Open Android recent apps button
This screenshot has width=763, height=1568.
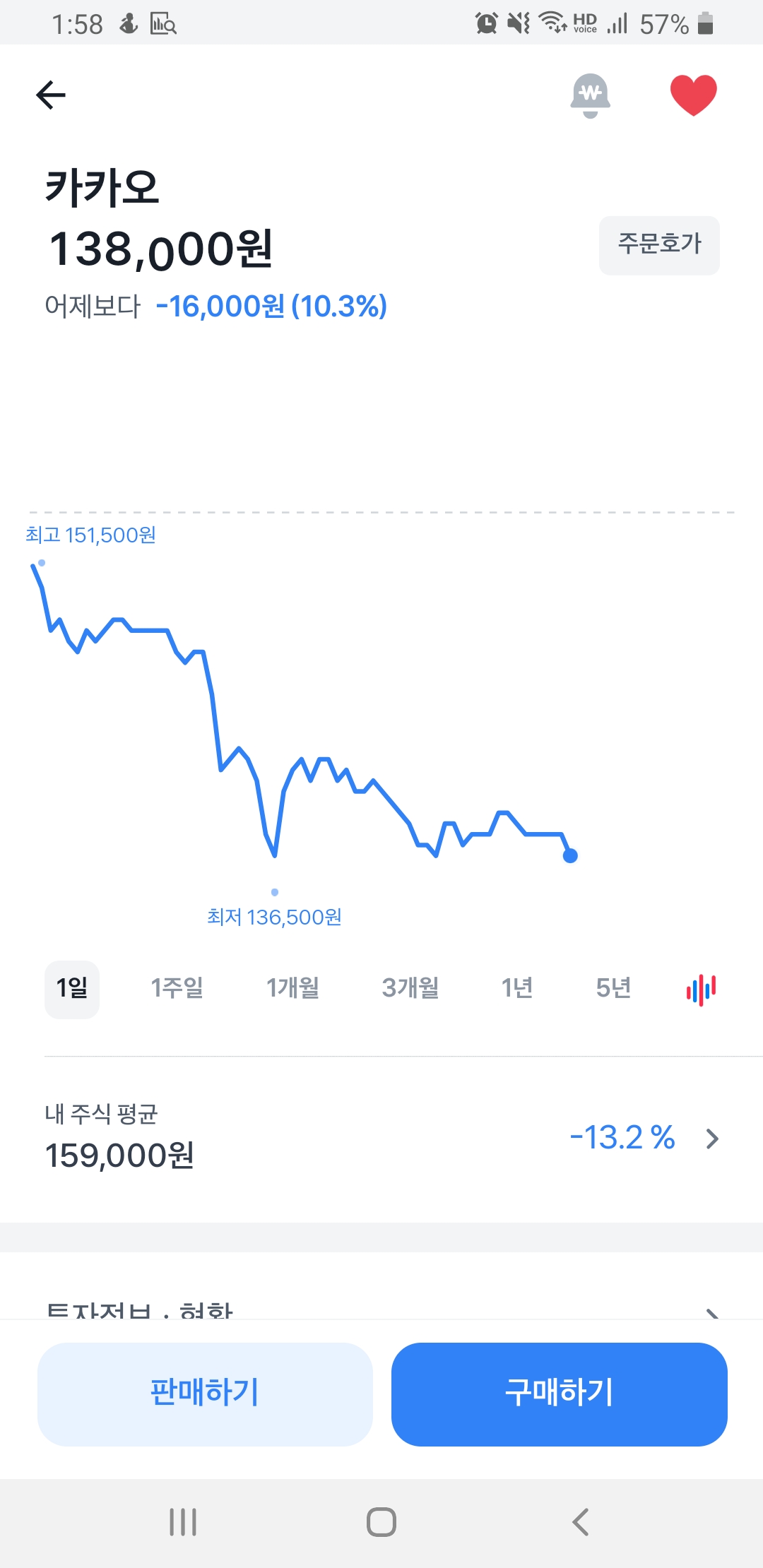(183, 1522)
